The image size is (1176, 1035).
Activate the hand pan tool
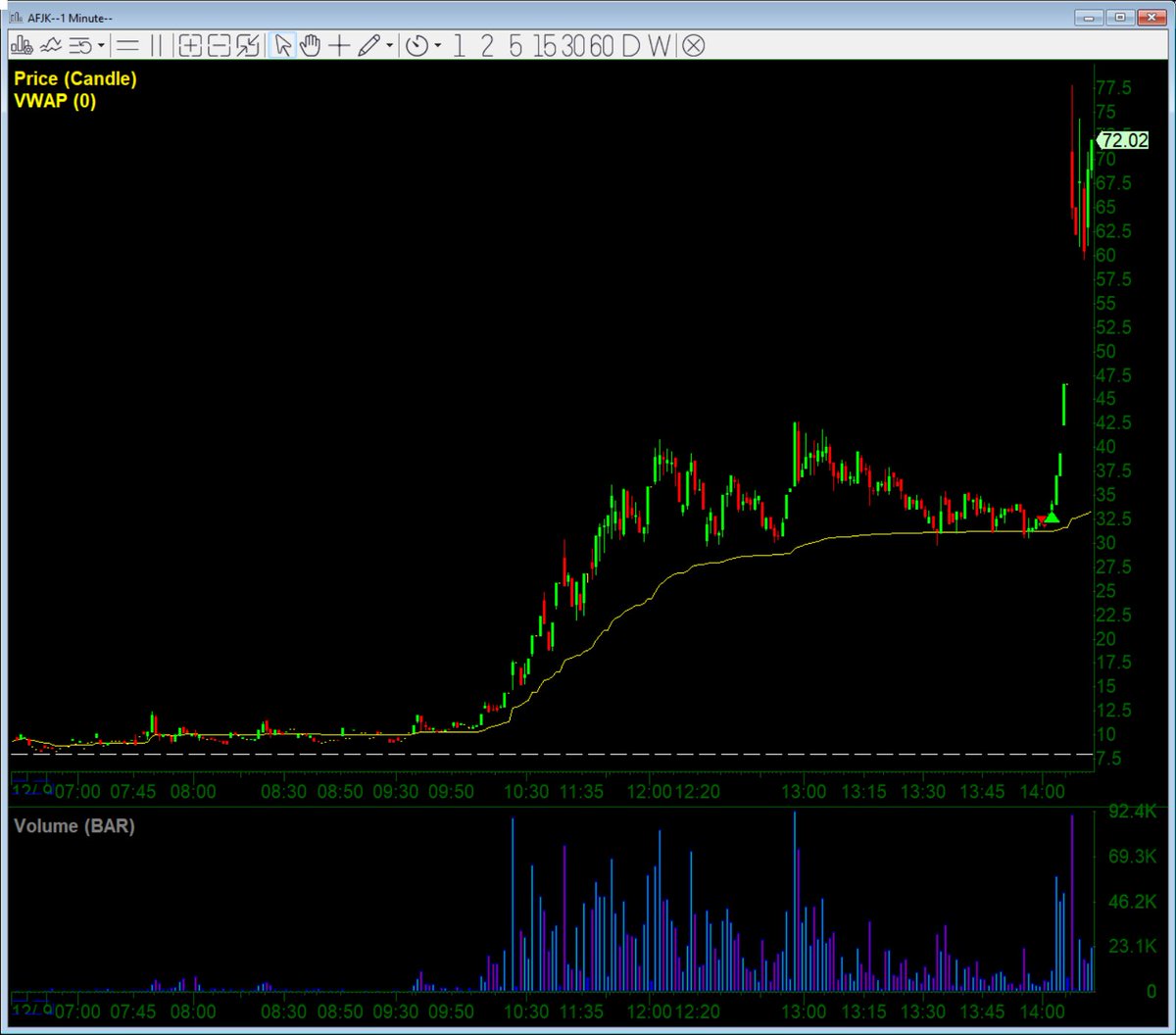click(311, 45)
